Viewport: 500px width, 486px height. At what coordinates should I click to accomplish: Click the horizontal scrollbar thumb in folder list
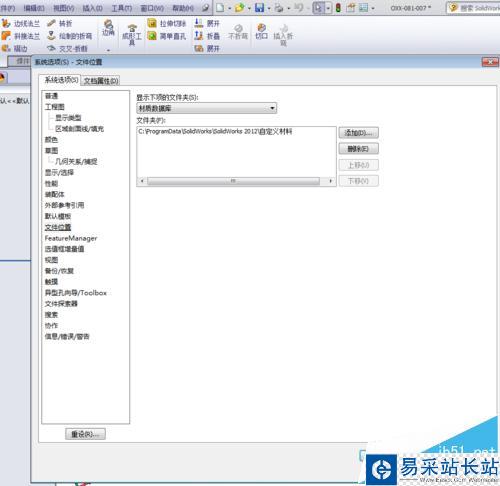tap(233, 181)
